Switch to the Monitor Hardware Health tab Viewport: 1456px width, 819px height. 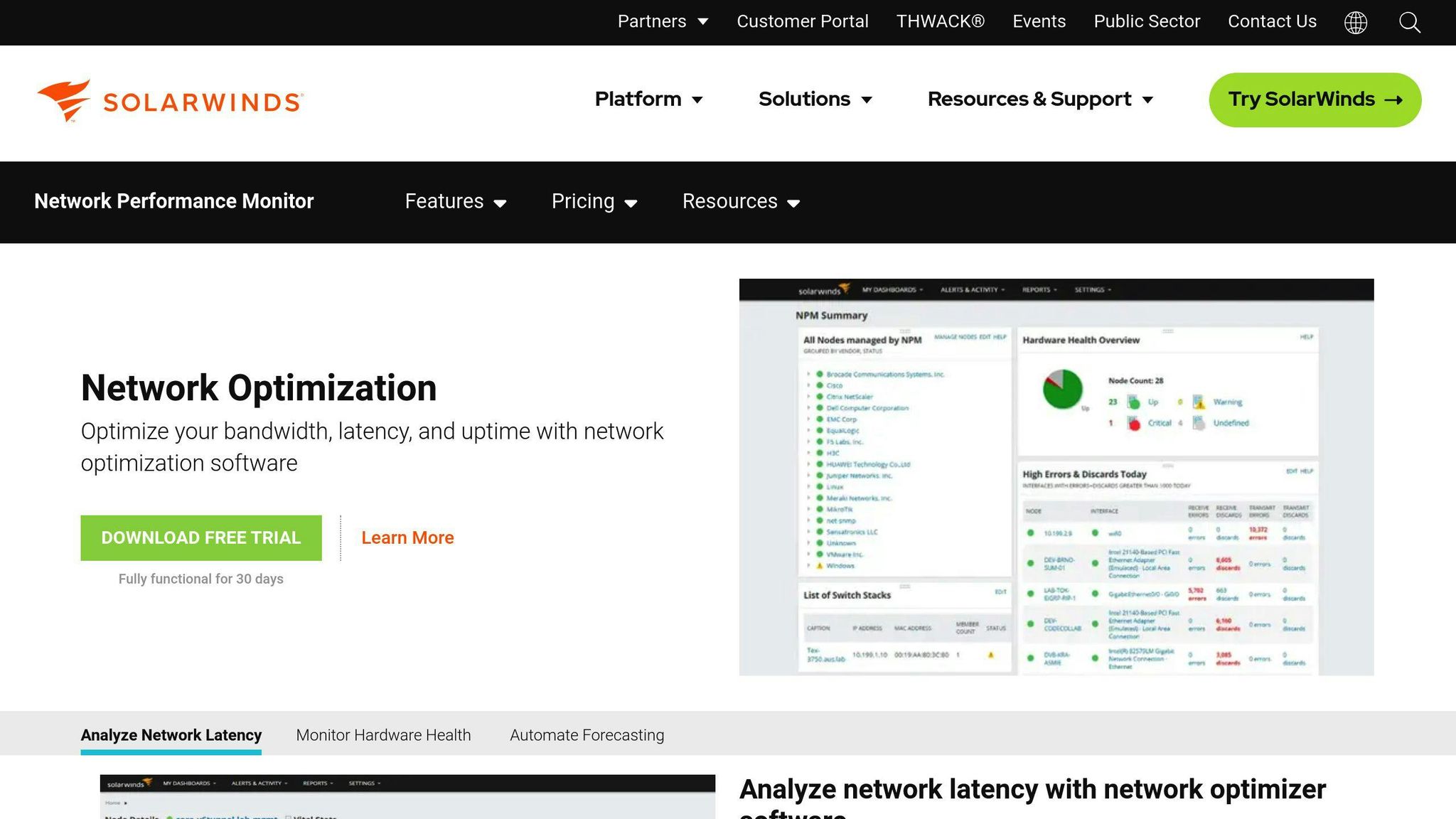383,734
